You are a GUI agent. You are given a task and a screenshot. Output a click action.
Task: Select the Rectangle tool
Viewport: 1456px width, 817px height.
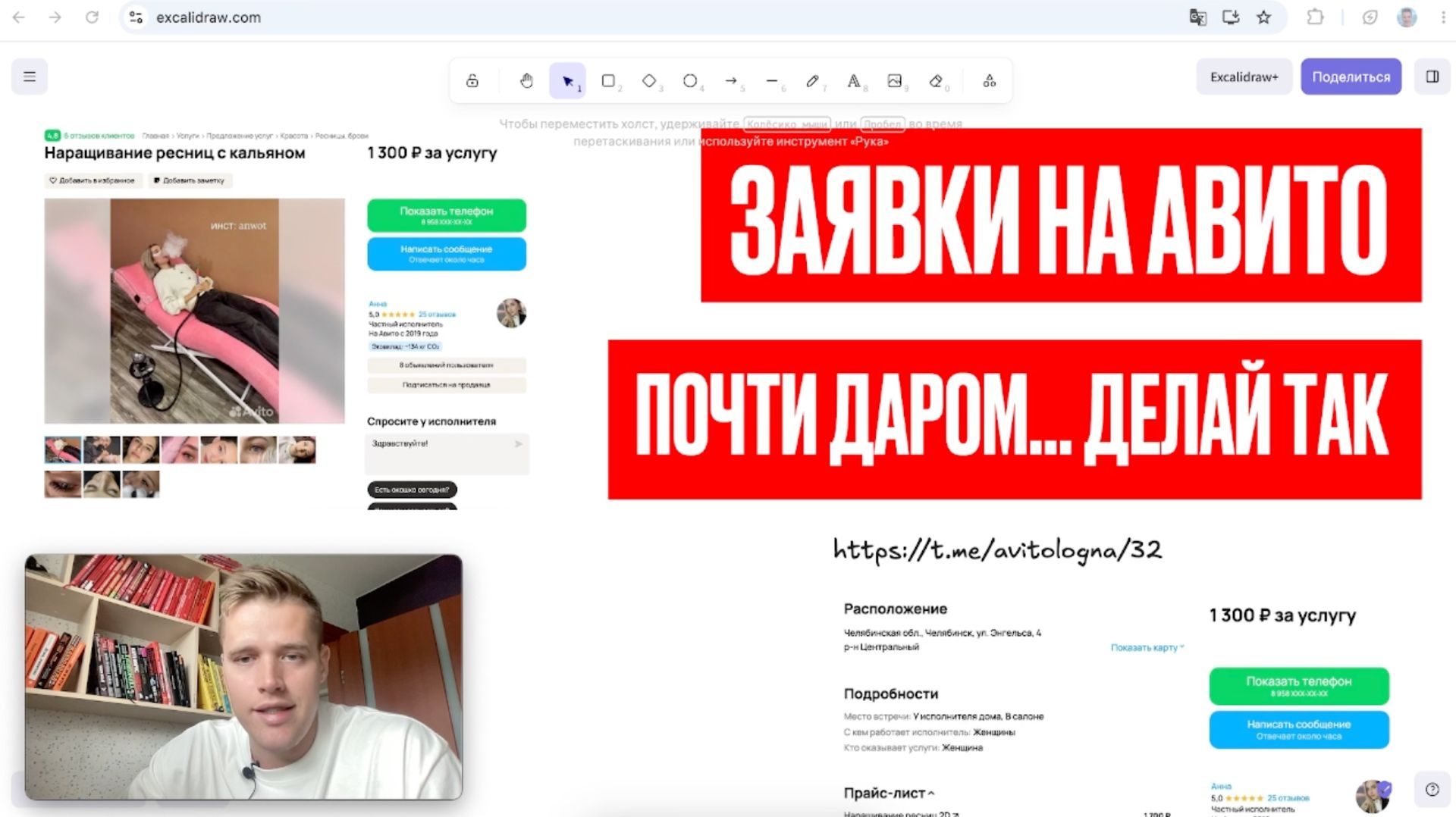608,80
